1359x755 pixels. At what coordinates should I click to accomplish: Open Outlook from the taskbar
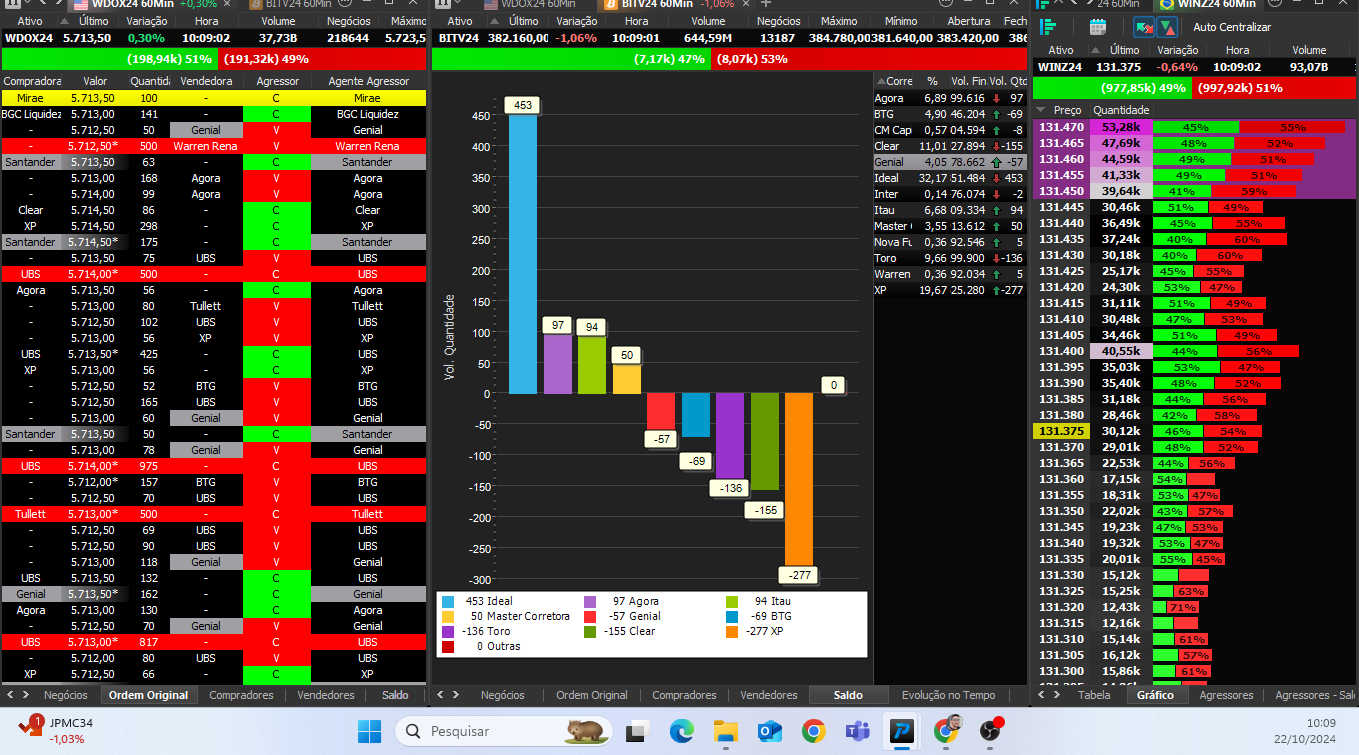[x=769, y=731]
